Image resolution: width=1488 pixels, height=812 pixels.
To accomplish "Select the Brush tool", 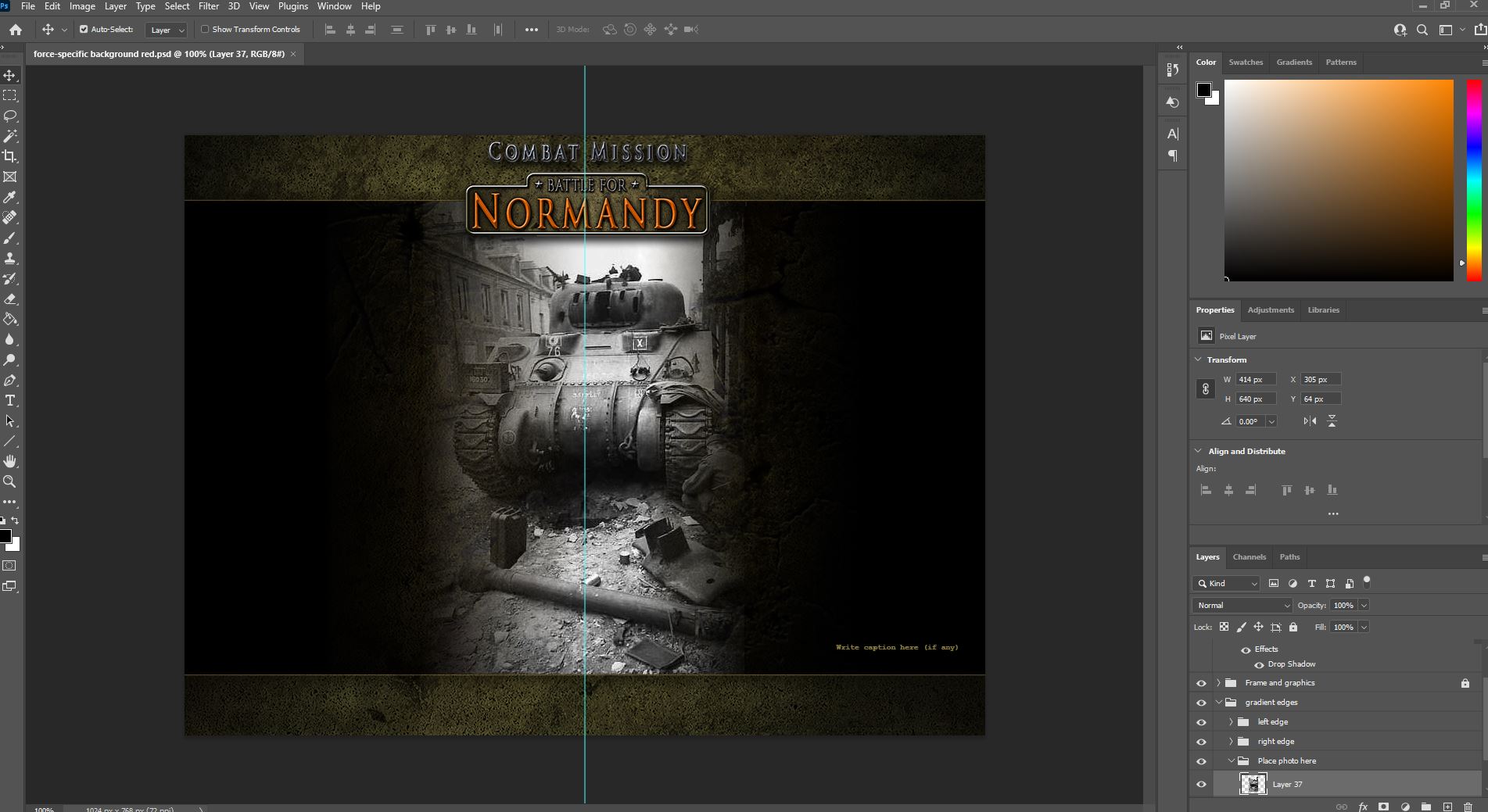I will (x=10, y=238).
